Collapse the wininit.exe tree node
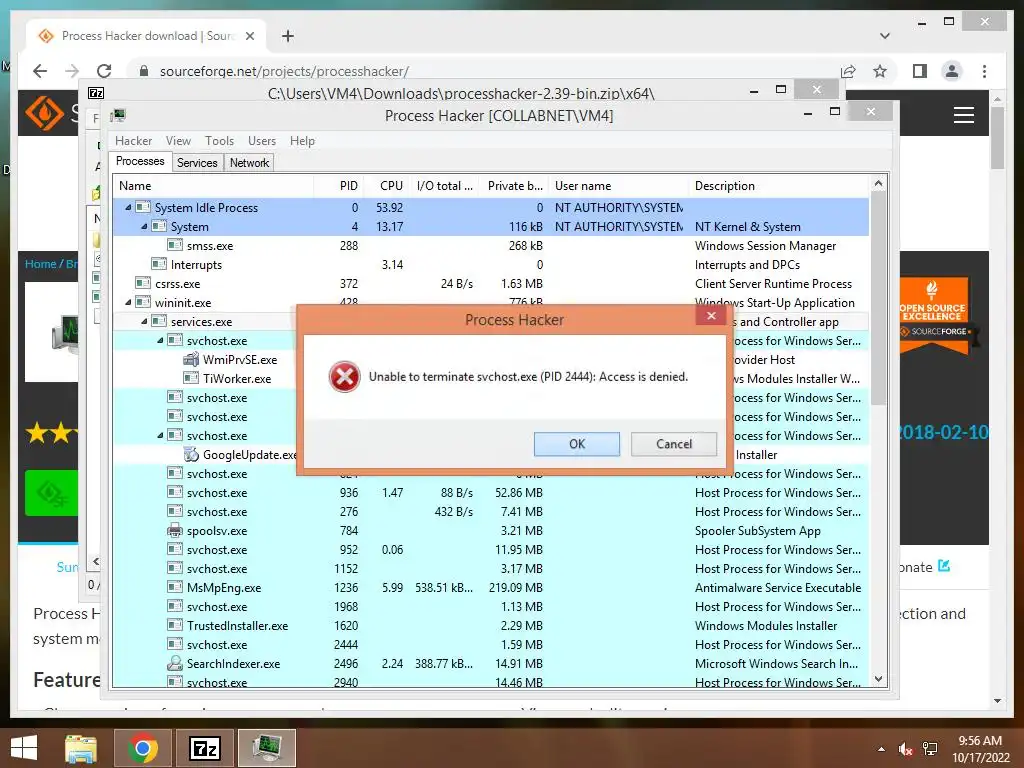 pos(128,302)
